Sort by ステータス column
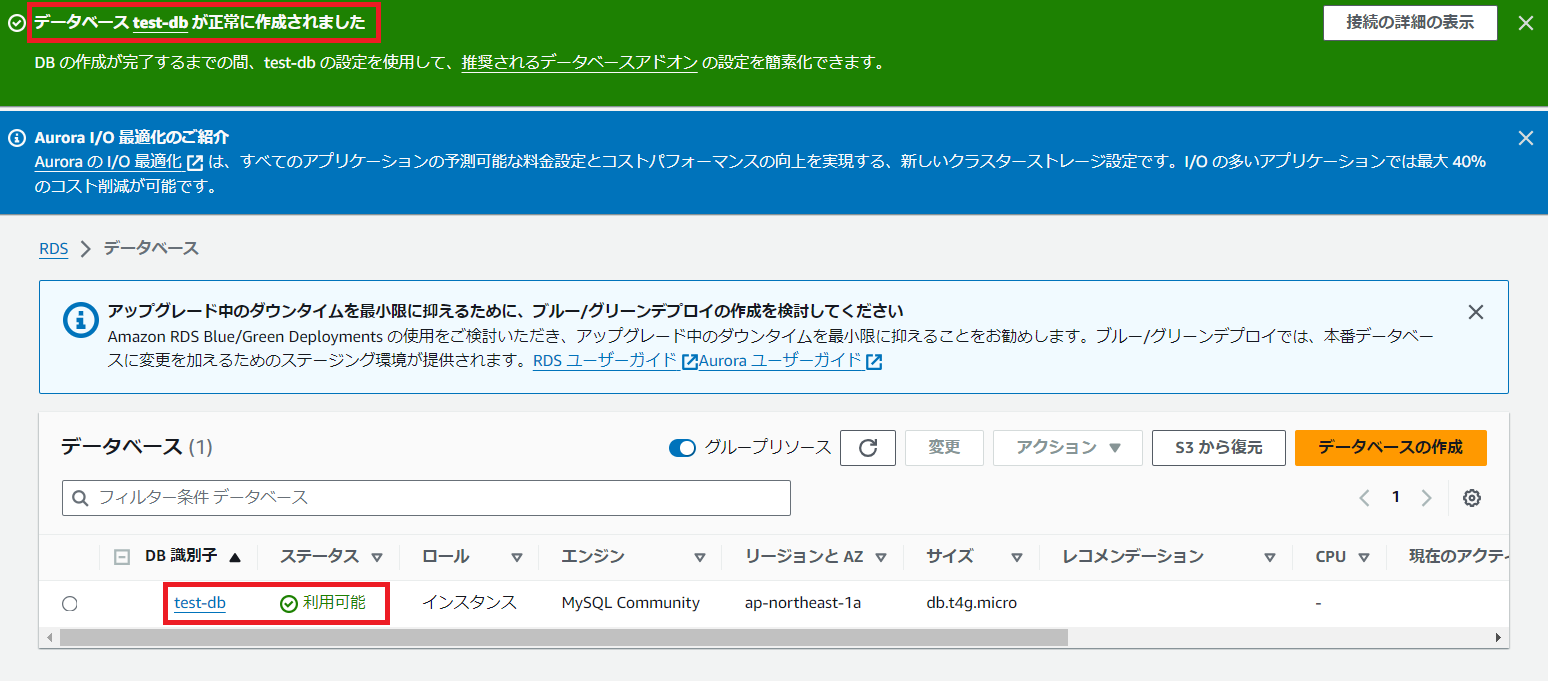The height and width of the screenshot is (681, 1548). tap(377, 557)
